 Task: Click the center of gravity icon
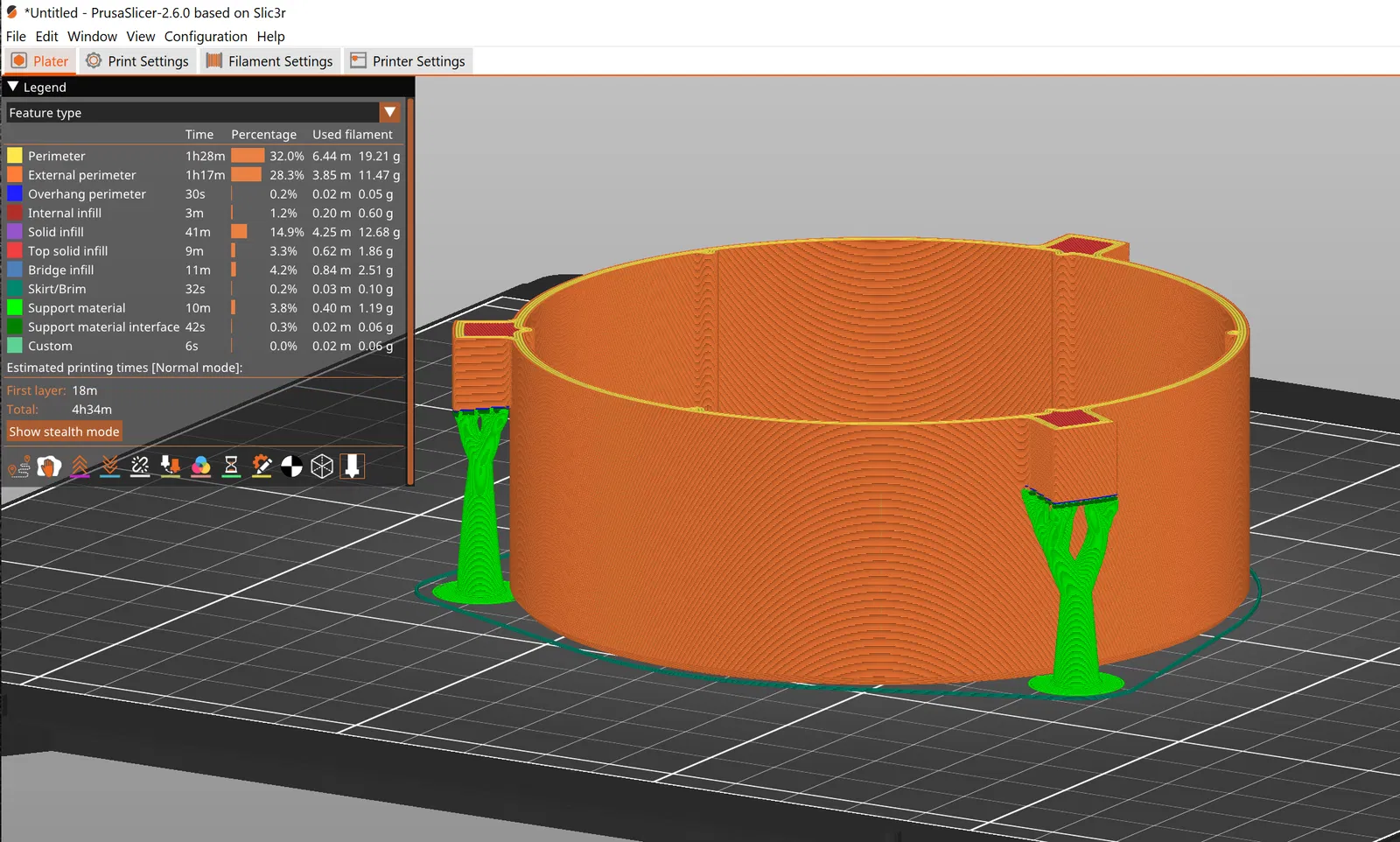[292, 467]
